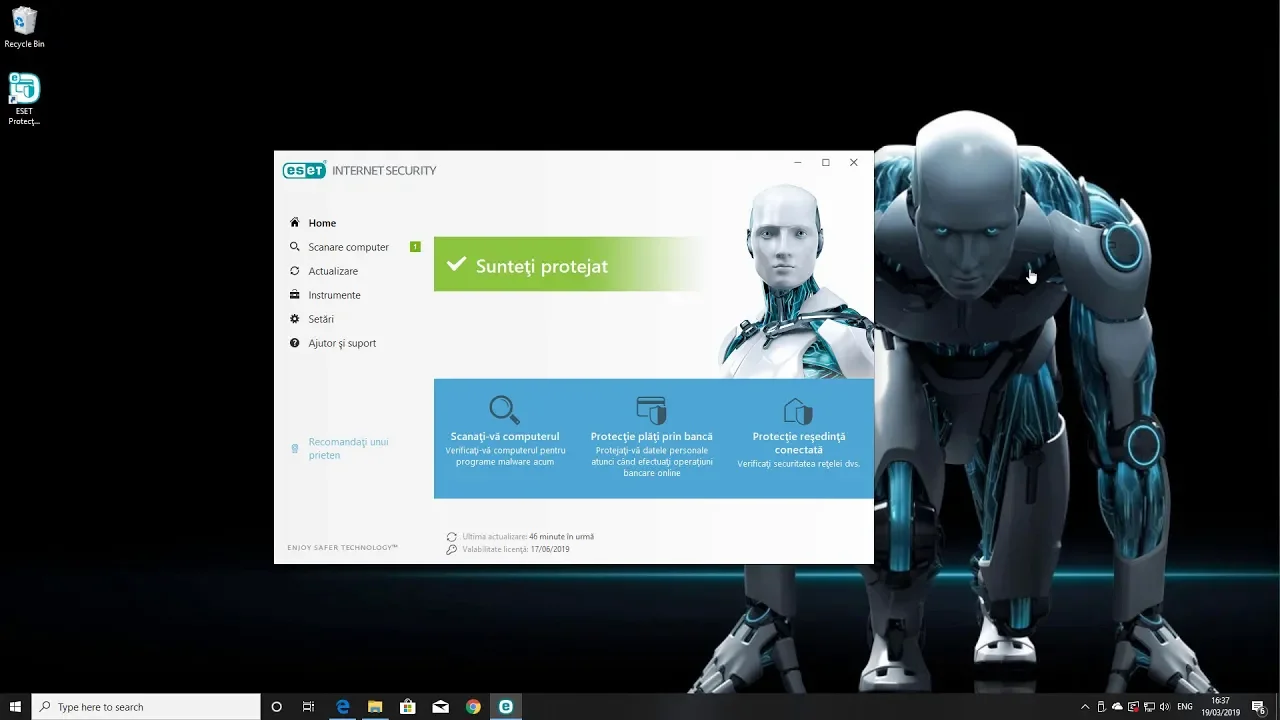Screen dimensions: 1280x720
Task: Select the ESET Protecție desktop shortcut
Action: coord(24,99)
